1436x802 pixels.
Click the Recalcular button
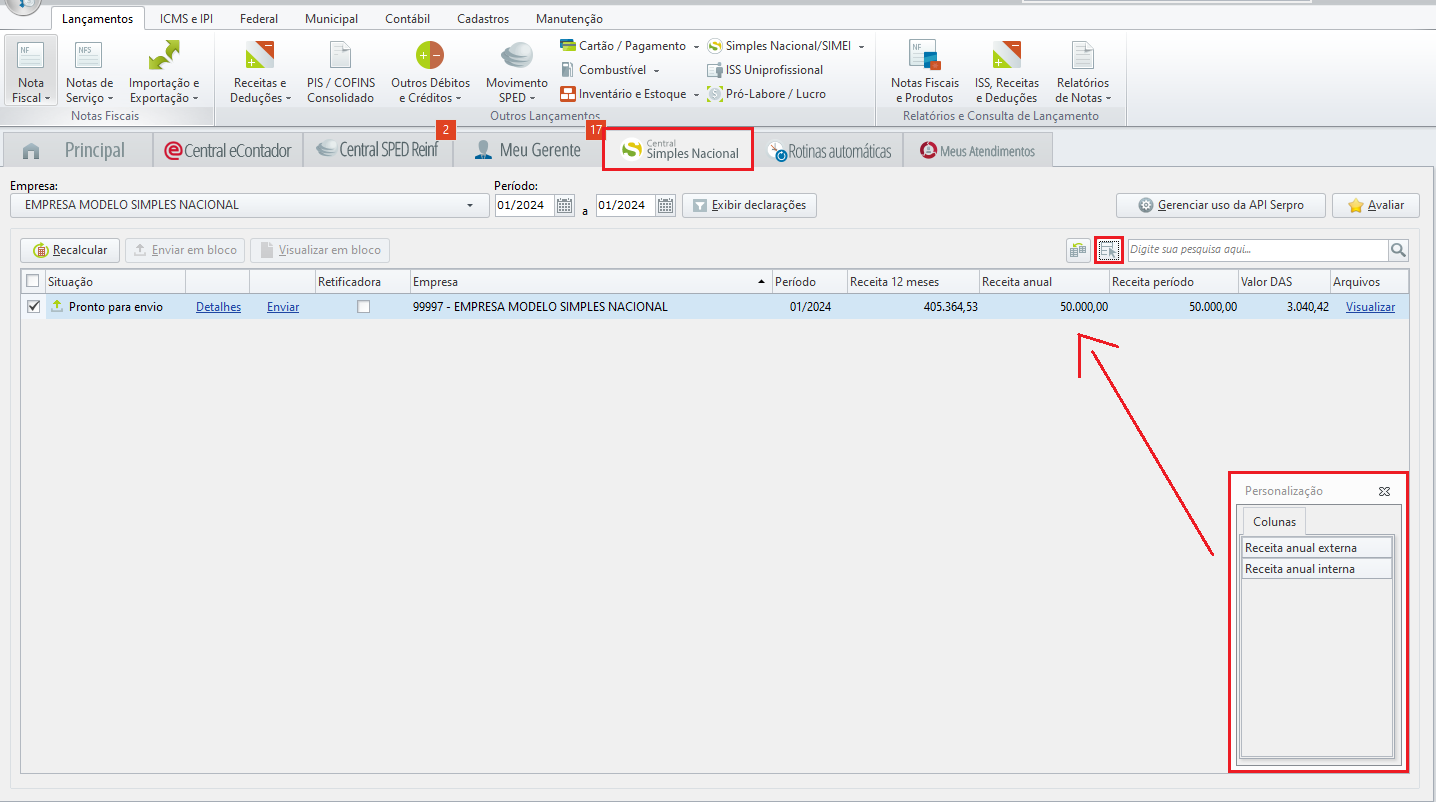[71, 250]
